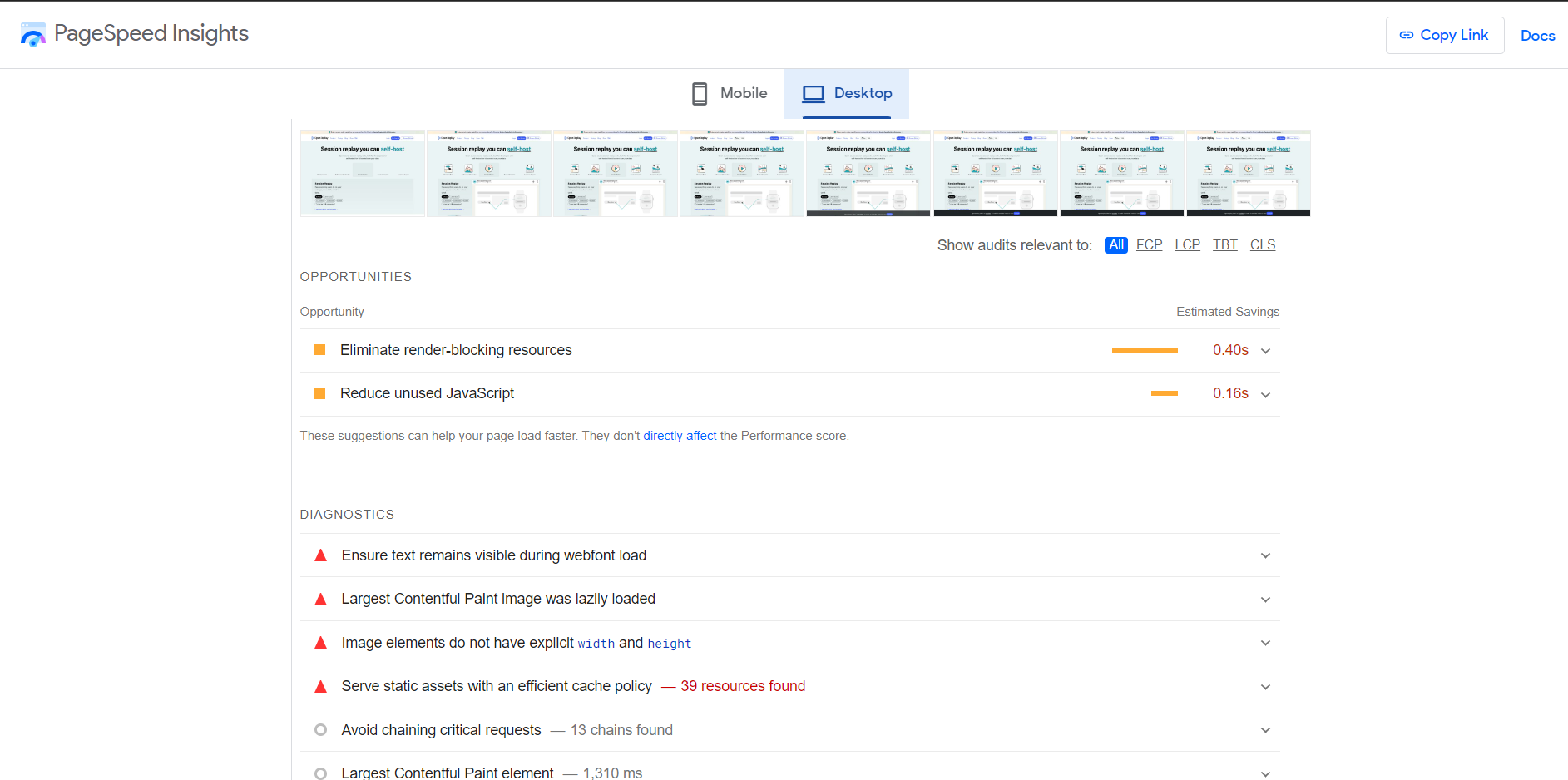This screenshot has height=780, width=1568.
Task: Click 'Largest Contentful Paint image was lazily loaded'
Action: pyautogui.click(x=498, y=599)
